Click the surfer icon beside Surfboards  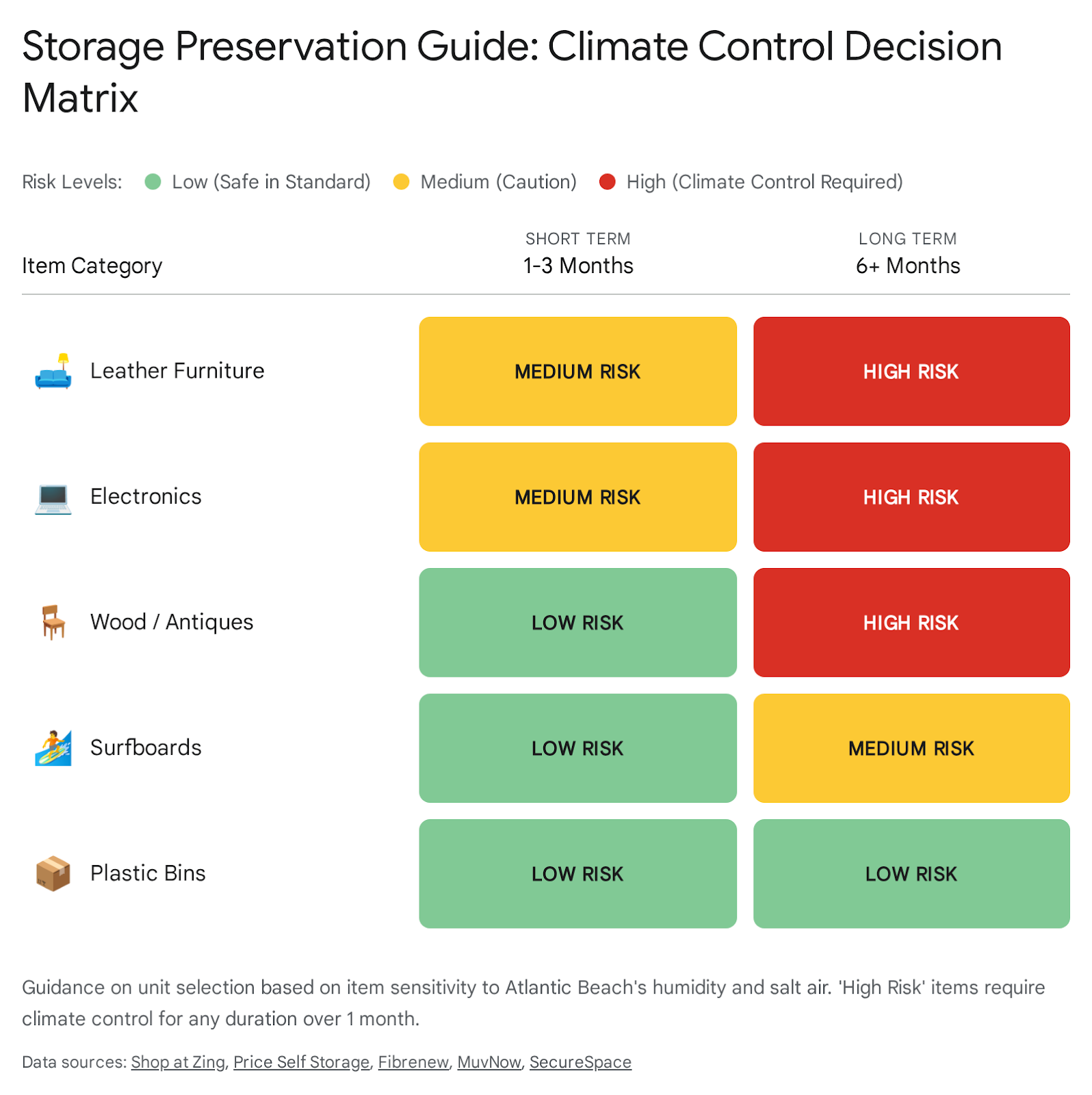(53, 748)
